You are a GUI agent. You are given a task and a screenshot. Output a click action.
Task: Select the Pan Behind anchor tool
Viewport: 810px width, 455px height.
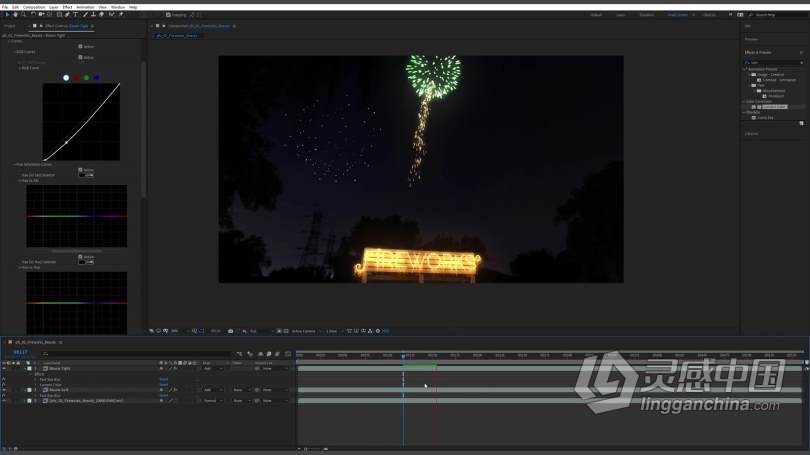coord(50,15)
